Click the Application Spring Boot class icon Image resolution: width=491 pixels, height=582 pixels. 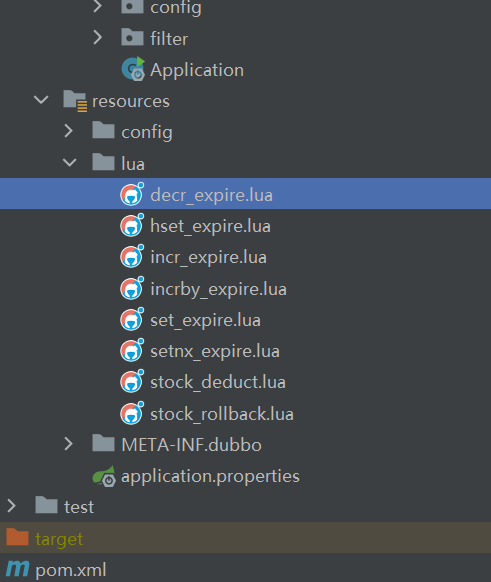[133, 69]
